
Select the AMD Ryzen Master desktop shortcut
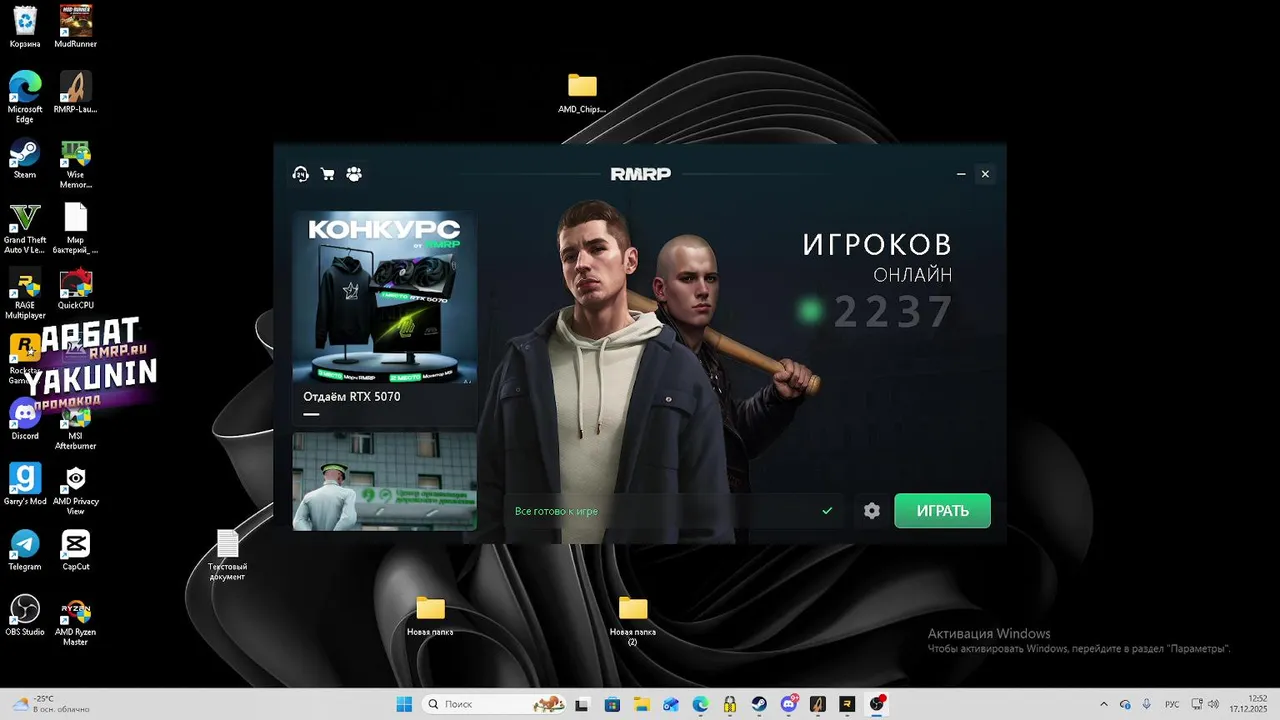[76, 621]
